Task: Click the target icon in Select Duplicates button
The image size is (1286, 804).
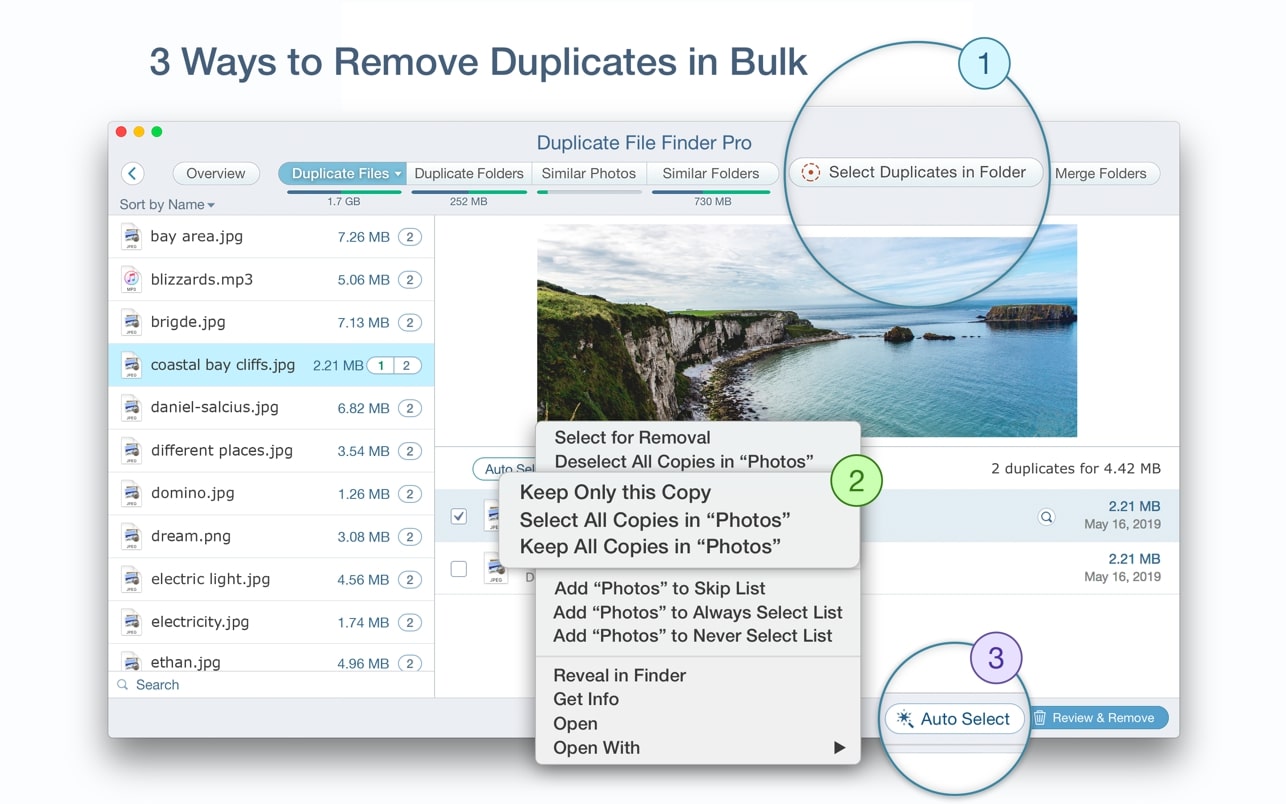Action: coord(811,173)
